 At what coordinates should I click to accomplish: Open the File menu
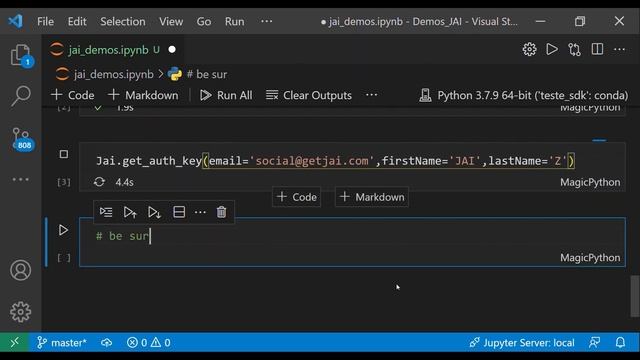coord(45,21)
